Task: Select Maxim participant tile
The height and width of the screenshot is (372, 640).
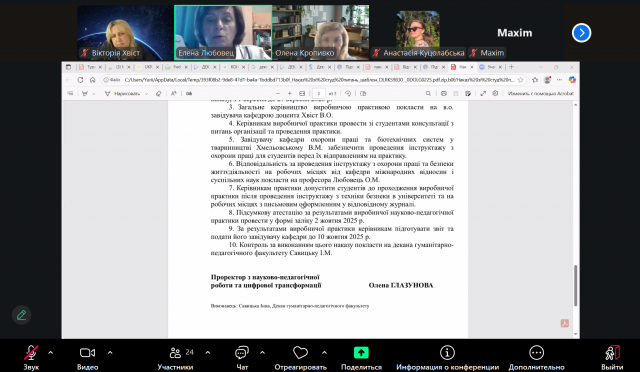Action: point(515,33)
